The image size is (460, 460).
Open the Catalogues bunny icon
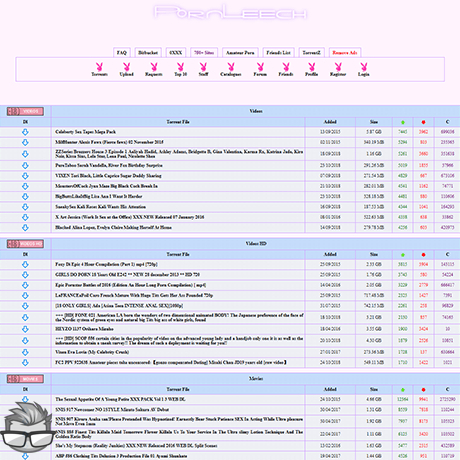coord(231,67)
